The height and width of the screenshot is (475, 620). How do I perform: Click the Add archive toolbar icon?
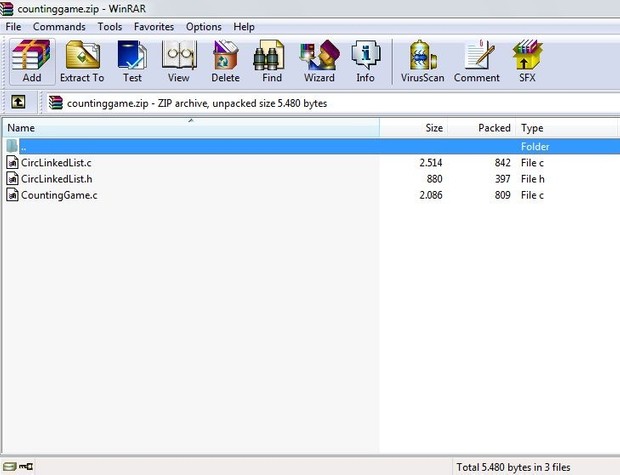(x=32, y=61)
